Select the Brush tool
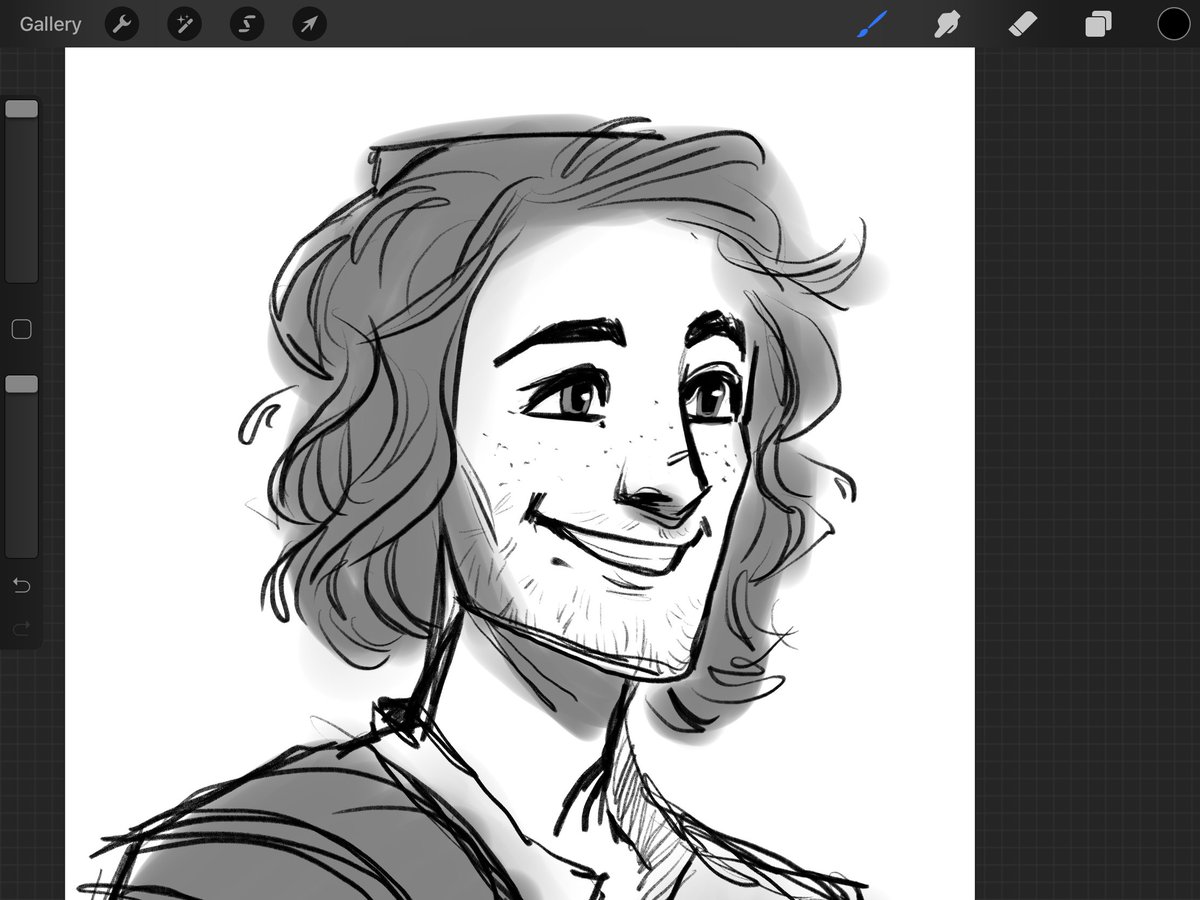 click(873, 24)
